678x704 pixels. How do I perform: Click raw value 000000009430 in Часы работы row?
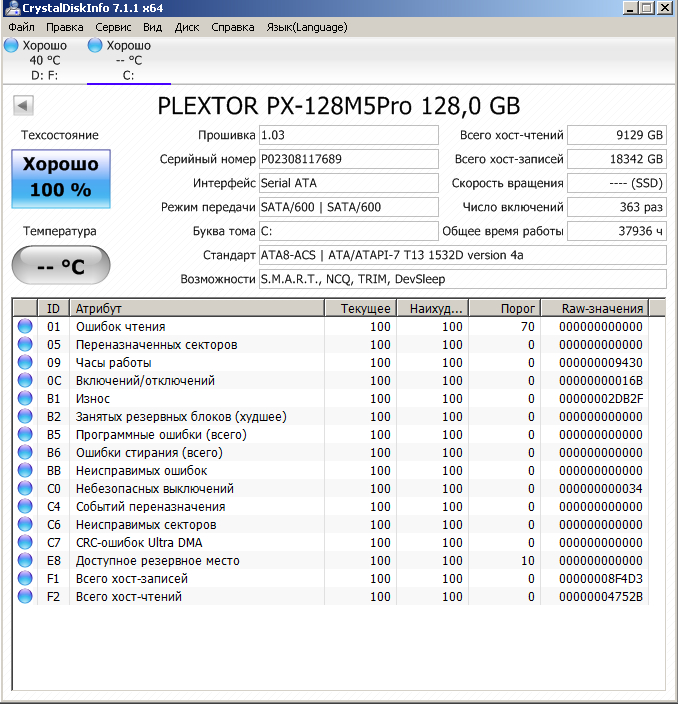tap(601, 363)
